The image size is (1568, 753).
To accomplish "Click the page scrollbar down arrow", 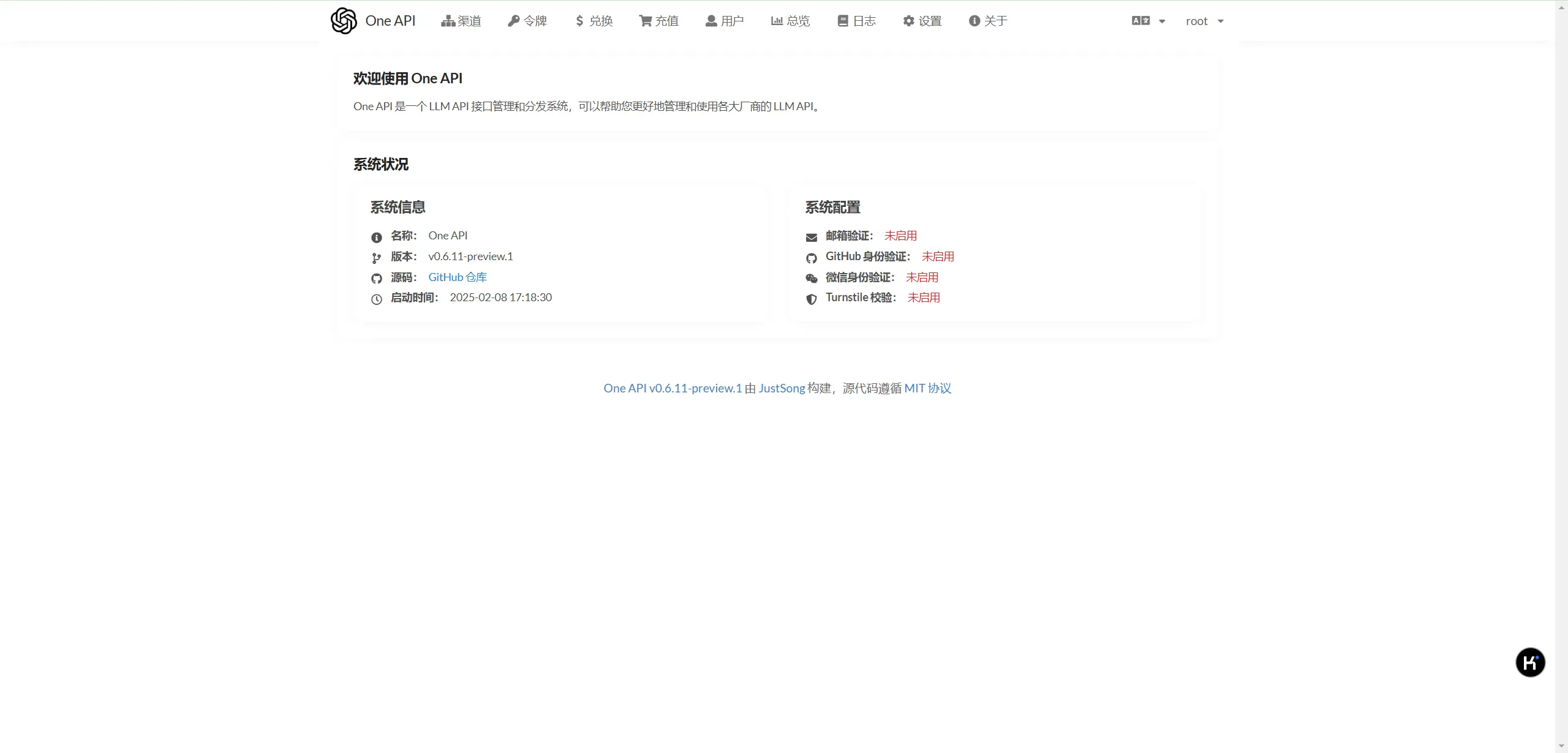I will click(1561, 746).
